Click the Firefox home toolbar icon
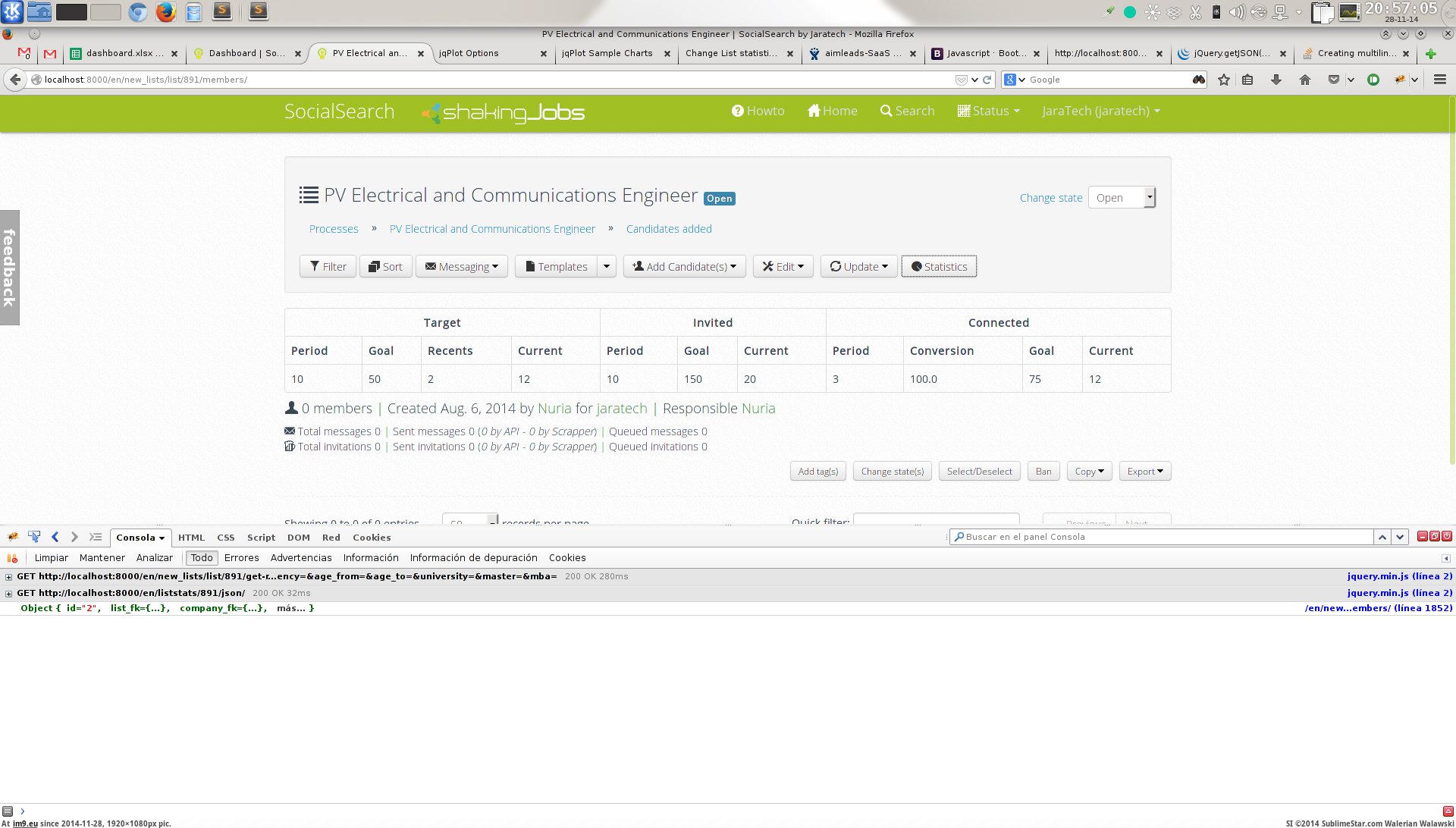1456x828 pixels. click(x=1304, y=80)
